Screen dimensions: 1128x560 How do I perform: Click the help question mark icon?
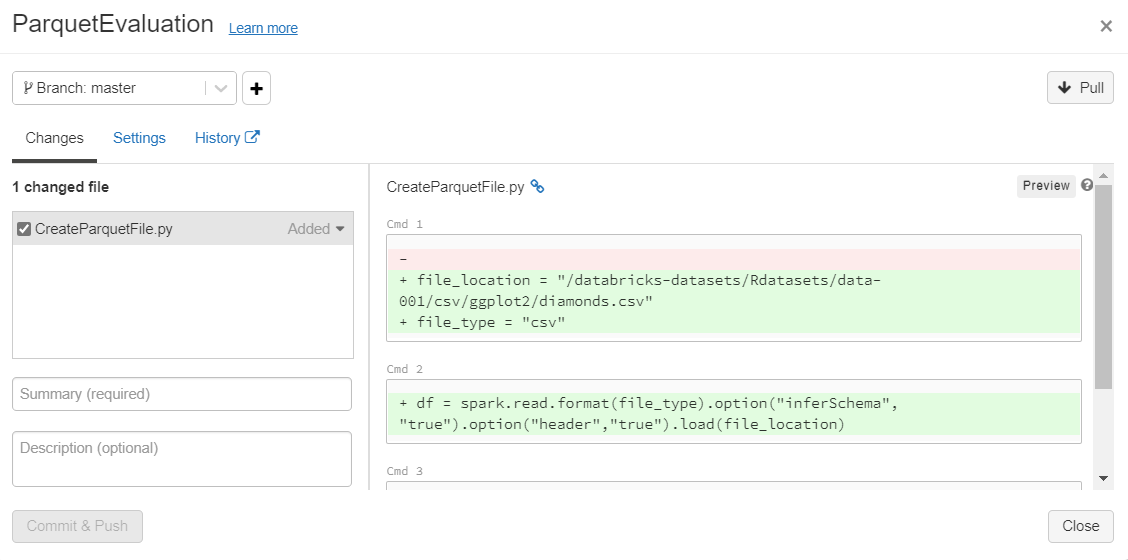[1087, 185]
